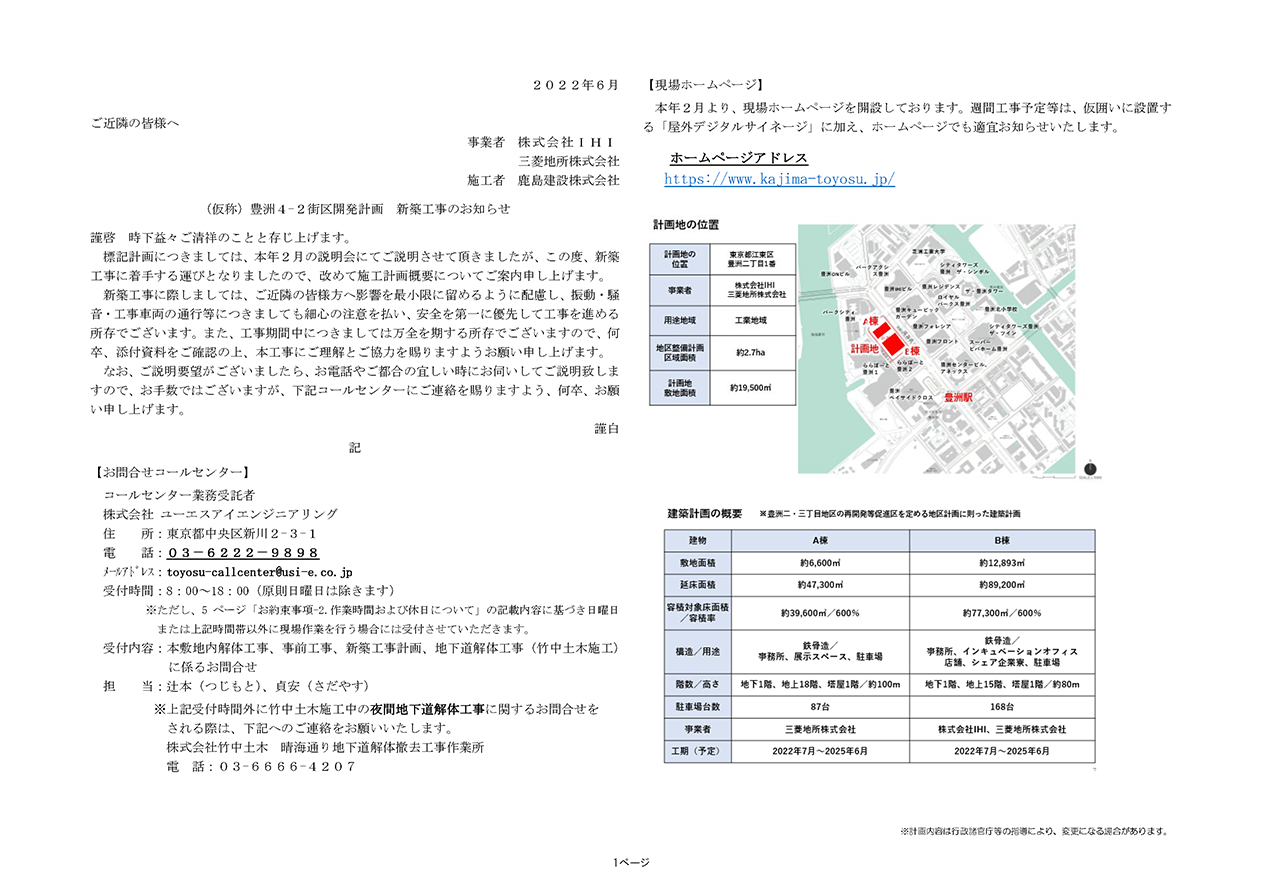Click the 計画地の位置 map heading
This screenshot has height=879, width=1262.
tap(686, 225)
